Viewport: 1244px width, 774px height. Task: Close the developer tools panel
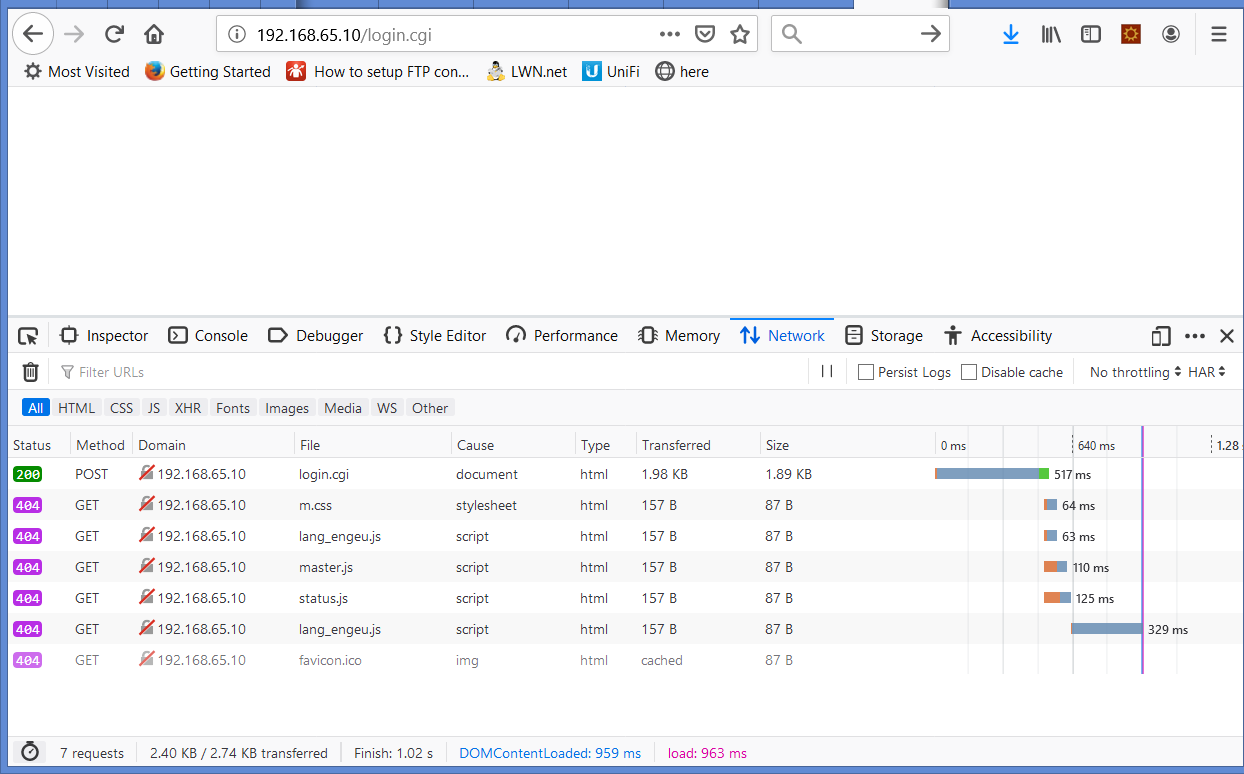[x=1227, y=336]
